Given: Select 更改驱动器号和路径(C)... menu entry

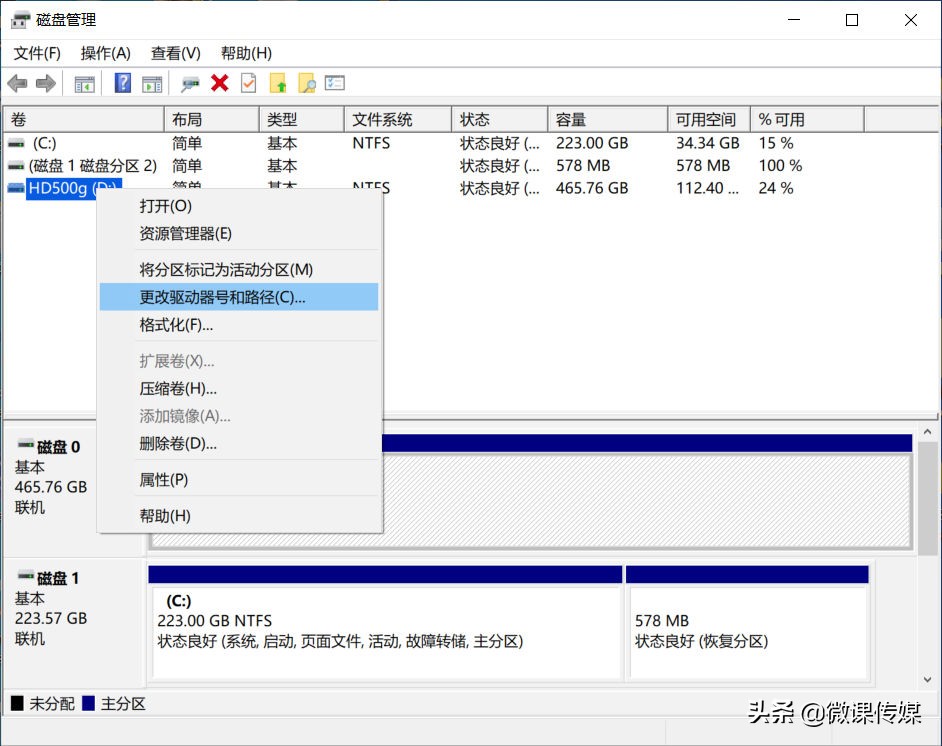Looking at the screenshot, I should tap(239, 297).
